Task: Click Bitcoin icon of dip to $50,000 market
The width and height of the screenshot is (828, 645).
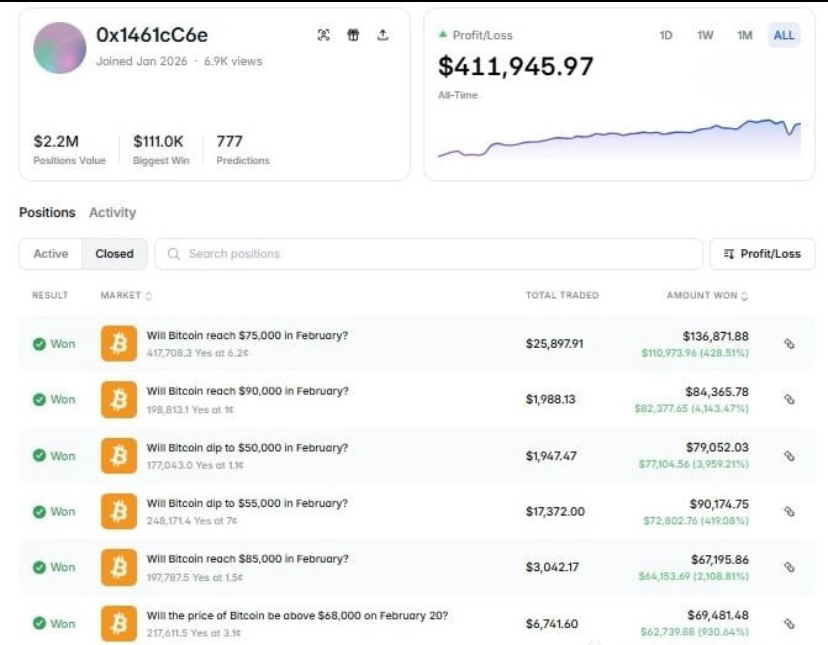Action: [x=119, y=456]
